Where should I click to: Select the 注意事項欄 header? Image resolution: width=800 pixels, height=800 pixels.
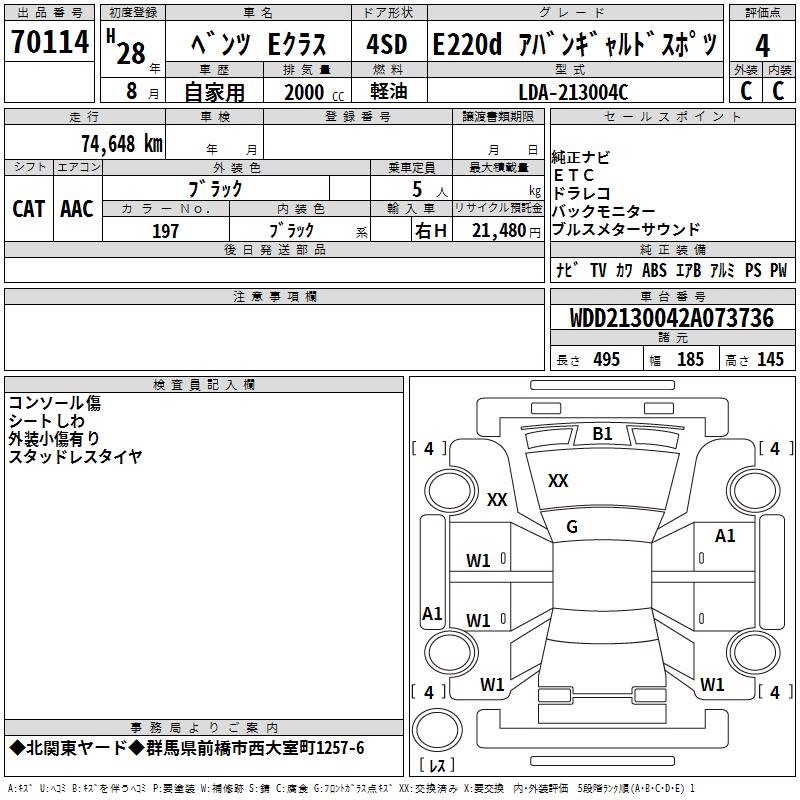[274, 296]
